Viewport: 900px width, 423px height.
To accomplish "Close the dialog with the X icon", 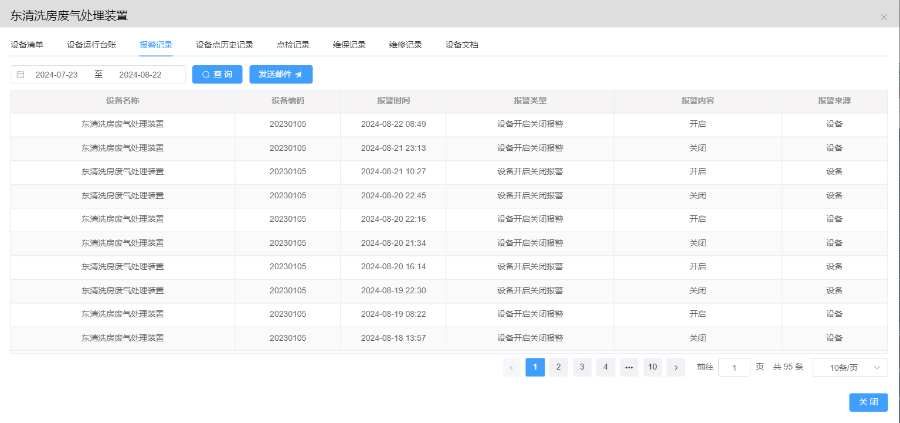I will click(x=883, y=17).
